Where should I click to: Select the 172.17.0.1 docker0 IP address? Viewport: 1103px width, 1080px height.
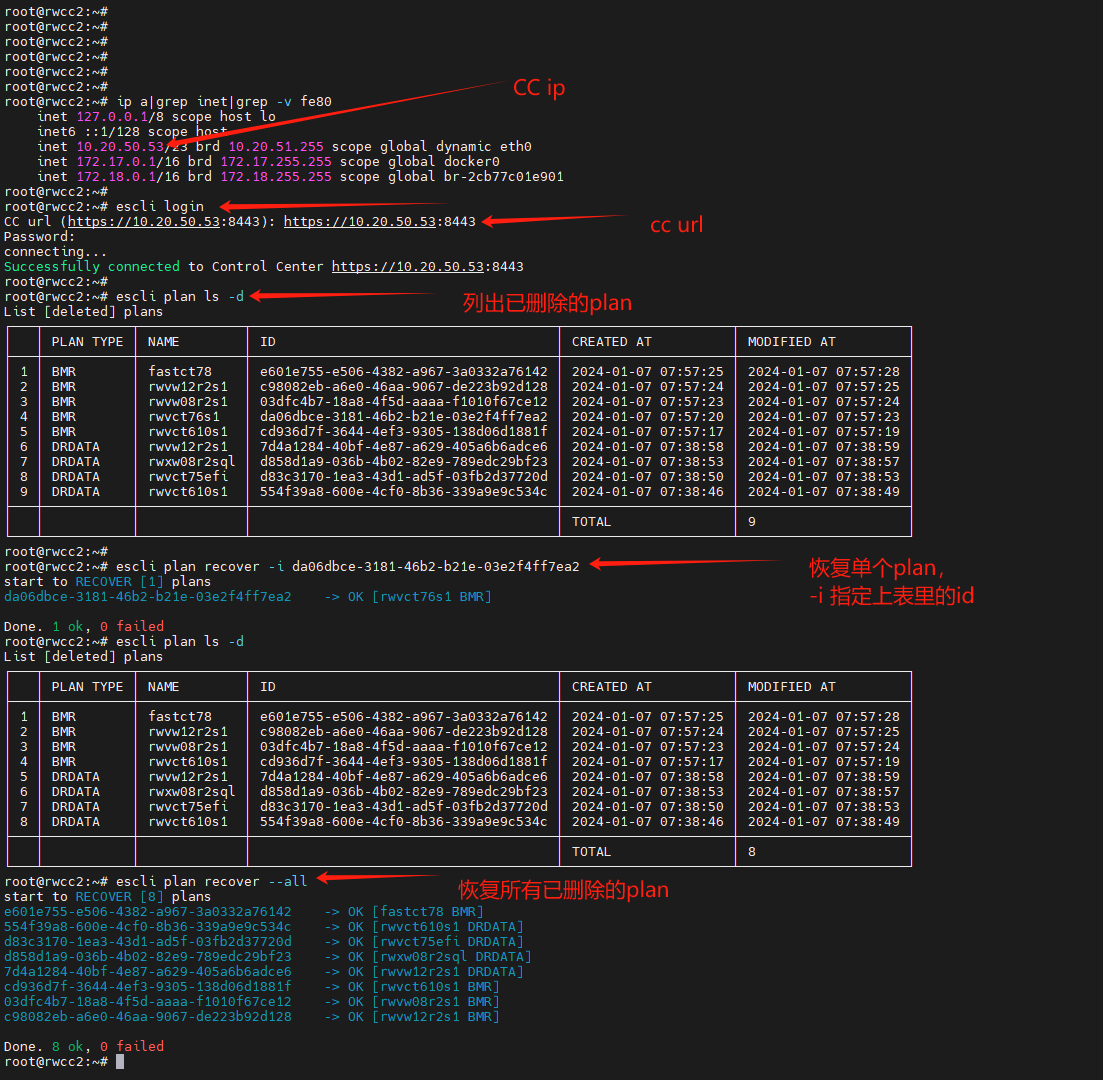click(x=116, y=162)
